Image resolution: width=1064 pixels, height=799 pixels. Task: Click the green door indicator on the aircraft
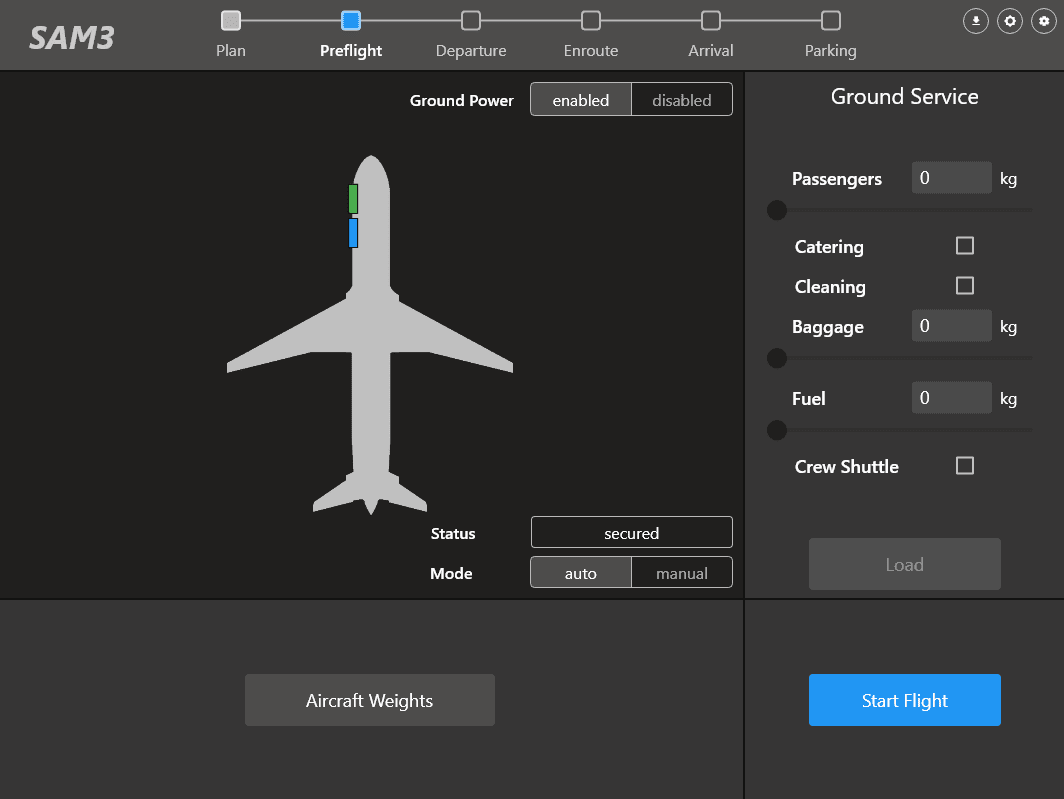tap(353, 198)
